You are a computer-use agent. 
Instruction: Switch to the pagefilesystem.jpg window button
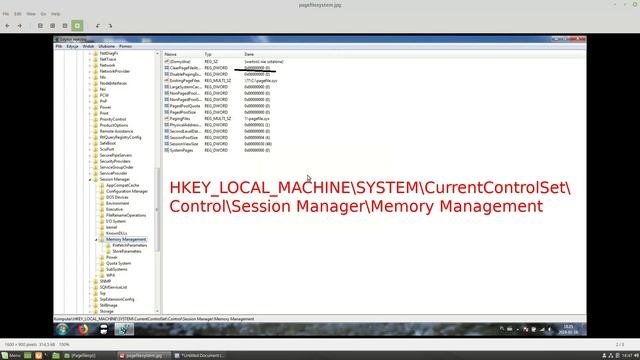click(x=143, y=356)
